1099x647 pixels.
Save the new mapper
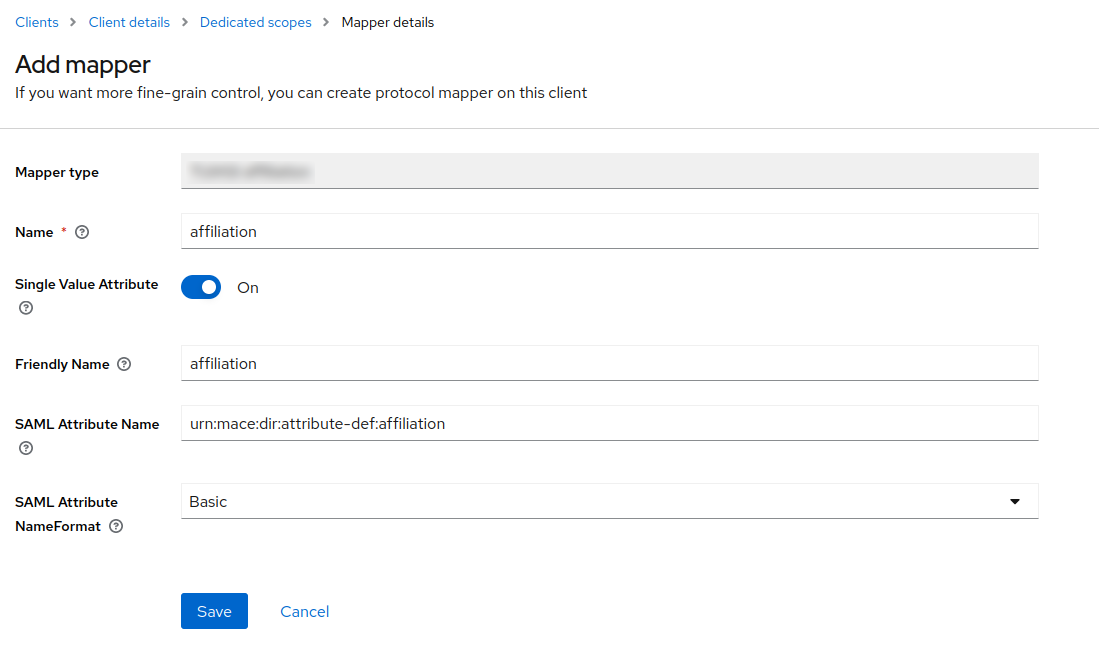coord(214,611)
